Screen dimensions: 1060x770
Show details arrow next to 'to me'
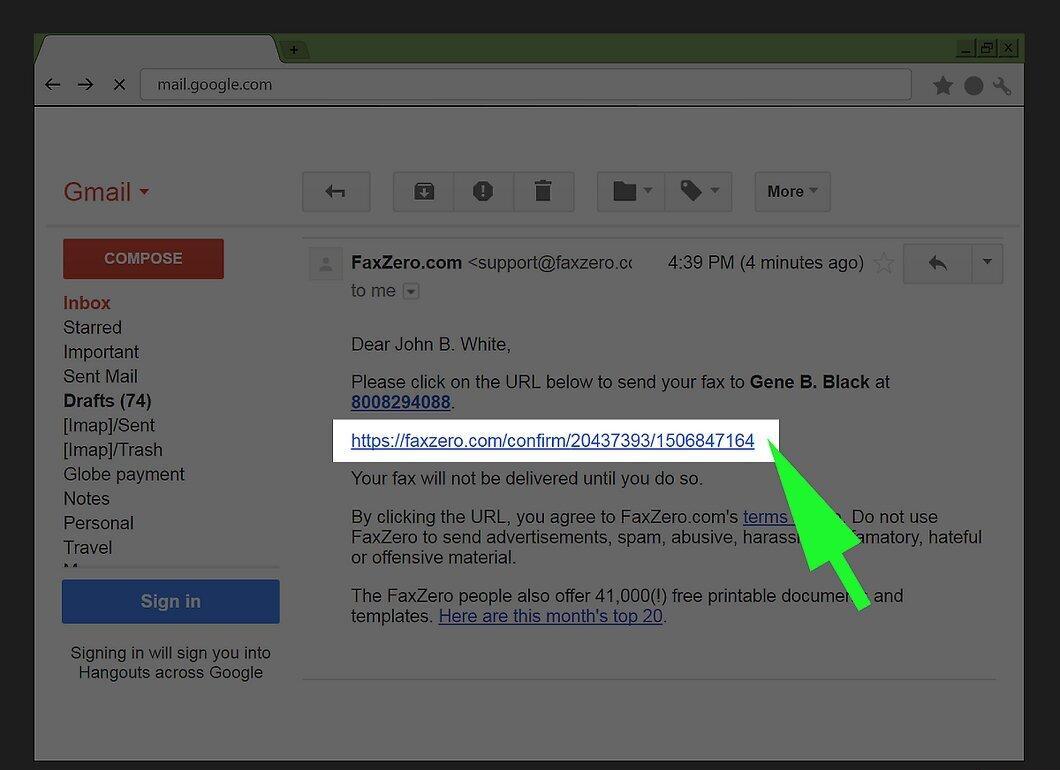pyautogui.click(x=411, y=291)
